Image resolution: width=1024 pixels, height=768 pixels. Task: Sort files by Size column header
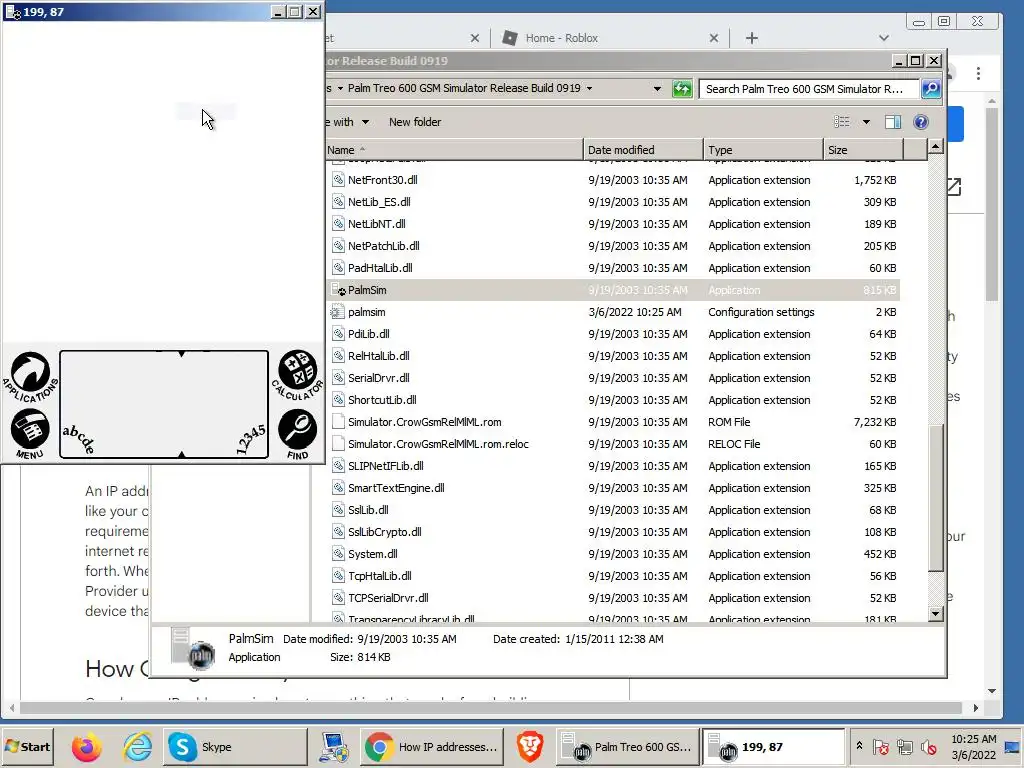click(863, 150)
